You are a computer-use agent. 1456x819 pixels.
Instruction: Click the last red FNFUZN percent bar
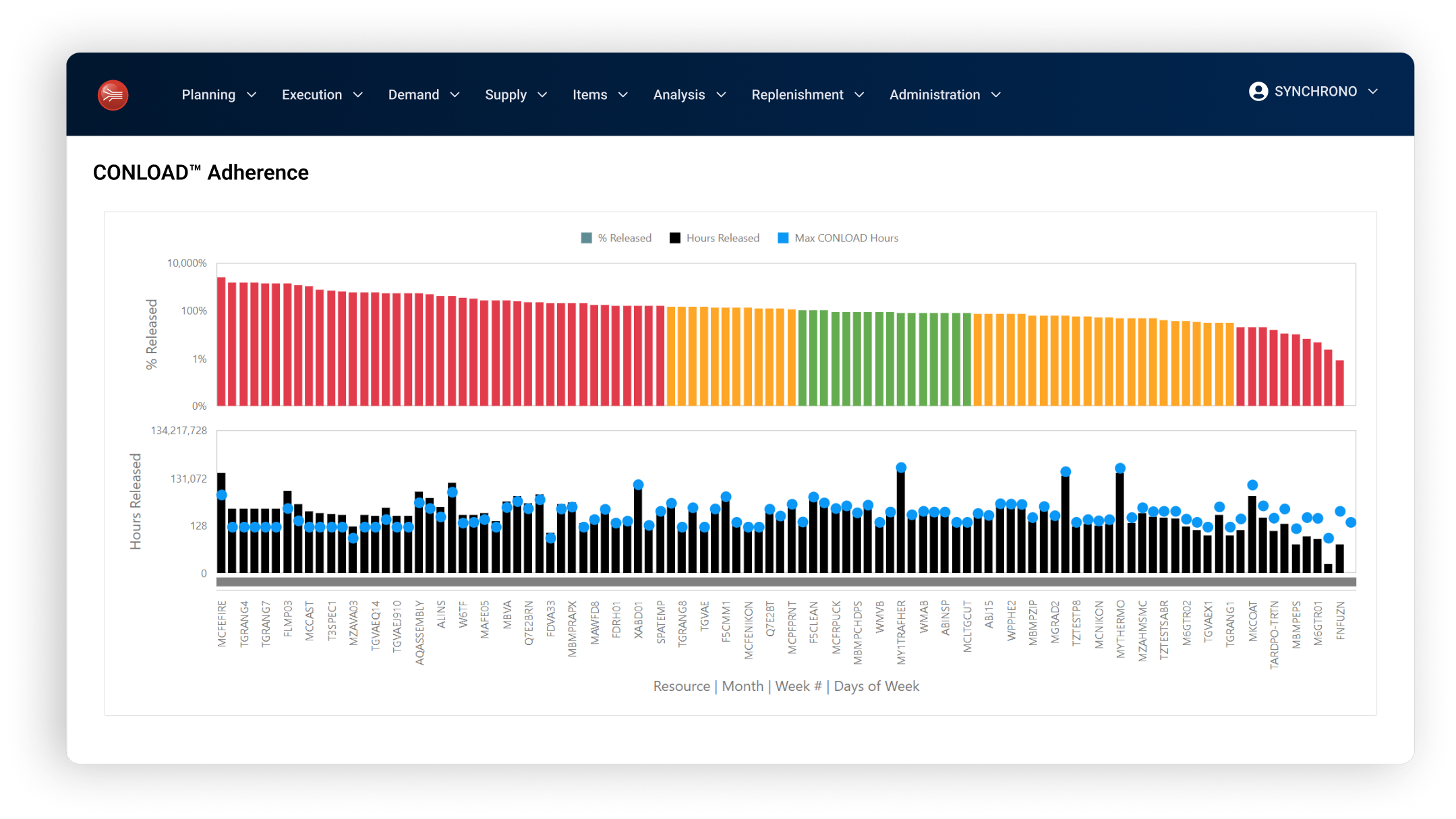[1340, 383]
